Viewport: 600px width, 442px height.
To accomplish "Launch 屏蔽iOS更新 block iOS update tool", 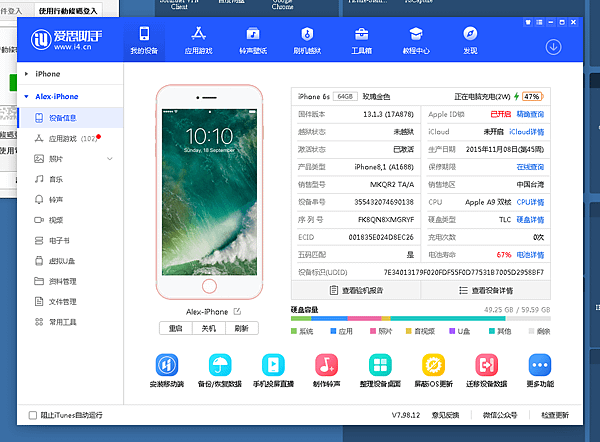I will click(x=434, y=370).
